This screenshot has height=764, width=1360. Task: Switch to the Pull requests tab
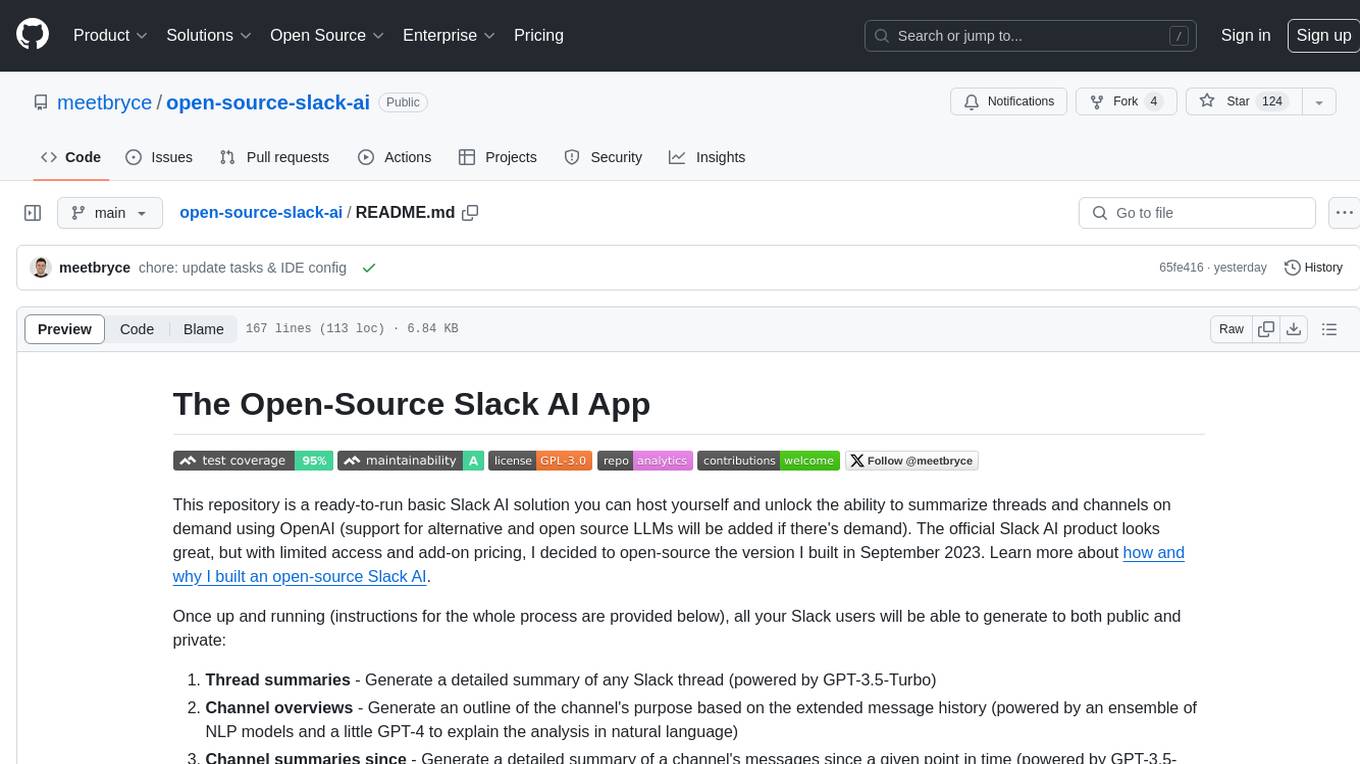274,157
